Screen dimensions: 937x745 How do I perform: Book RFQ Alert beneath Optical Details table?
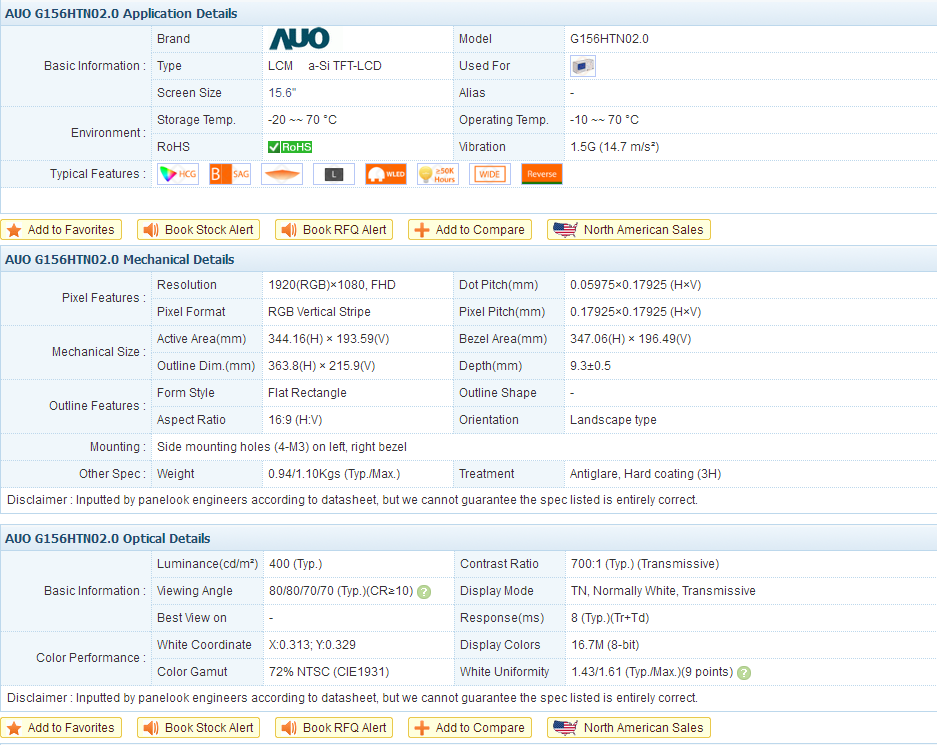pyautogui.click(x=334, y=728)
